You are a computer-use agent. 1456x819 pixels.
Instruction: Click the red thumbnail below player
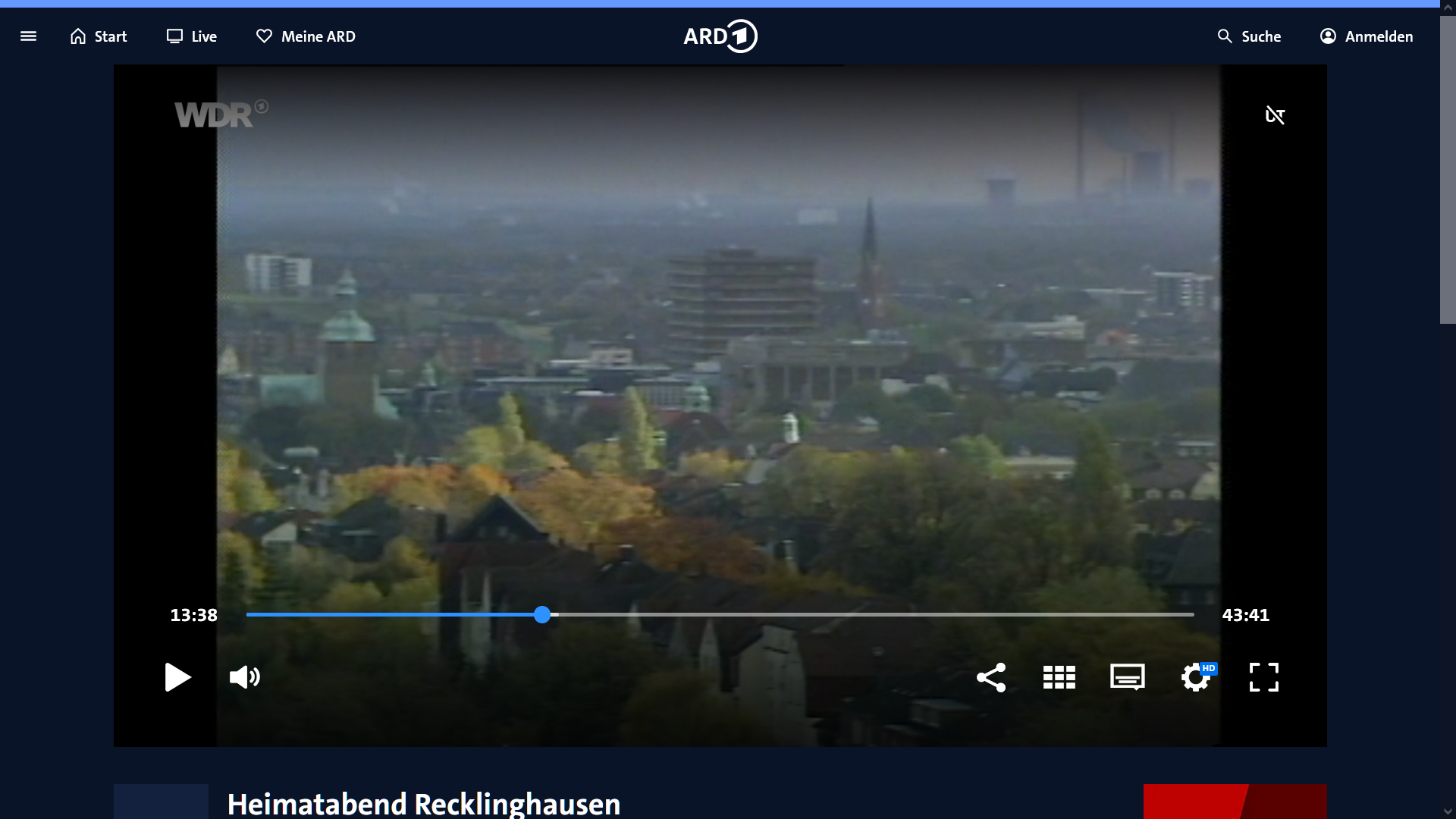click(x=1235, y=802)
